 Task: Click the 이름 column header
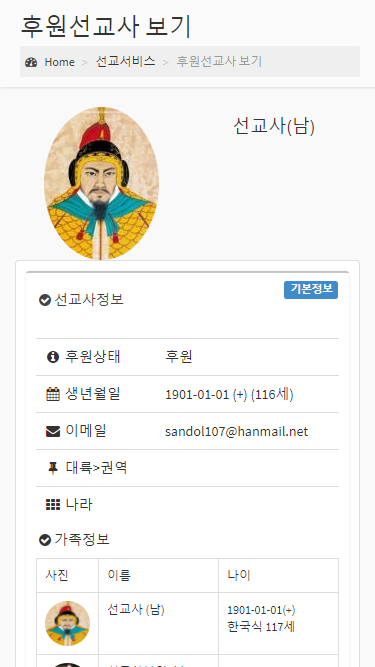[119, 576]
